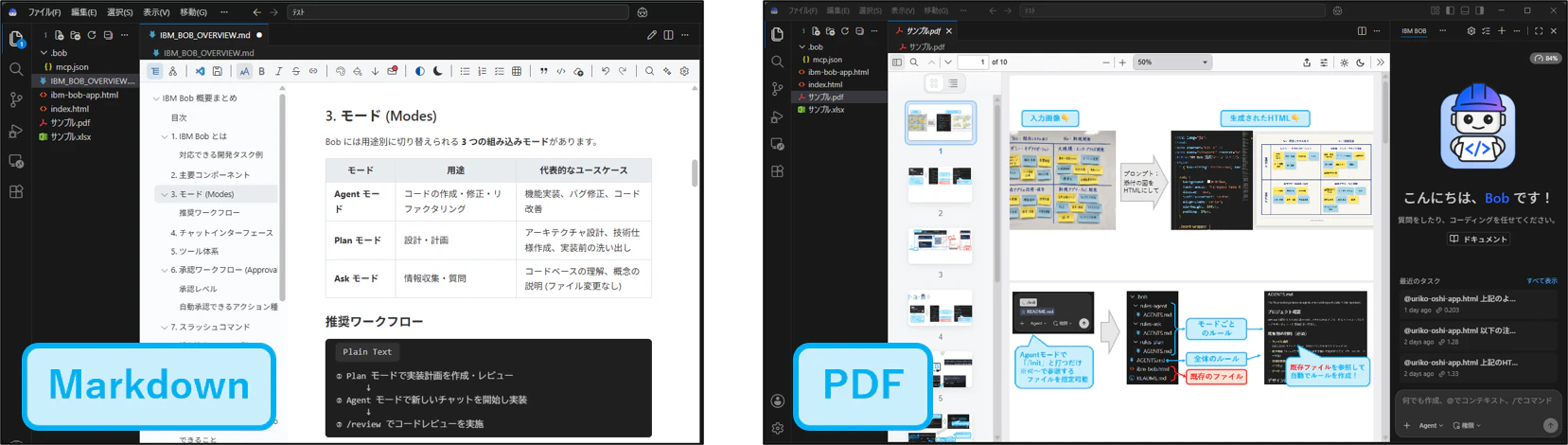Open Extensions in the Markdown window activity bar
The width and height of the screenshot is (1568, 445).
pos(16,191)
